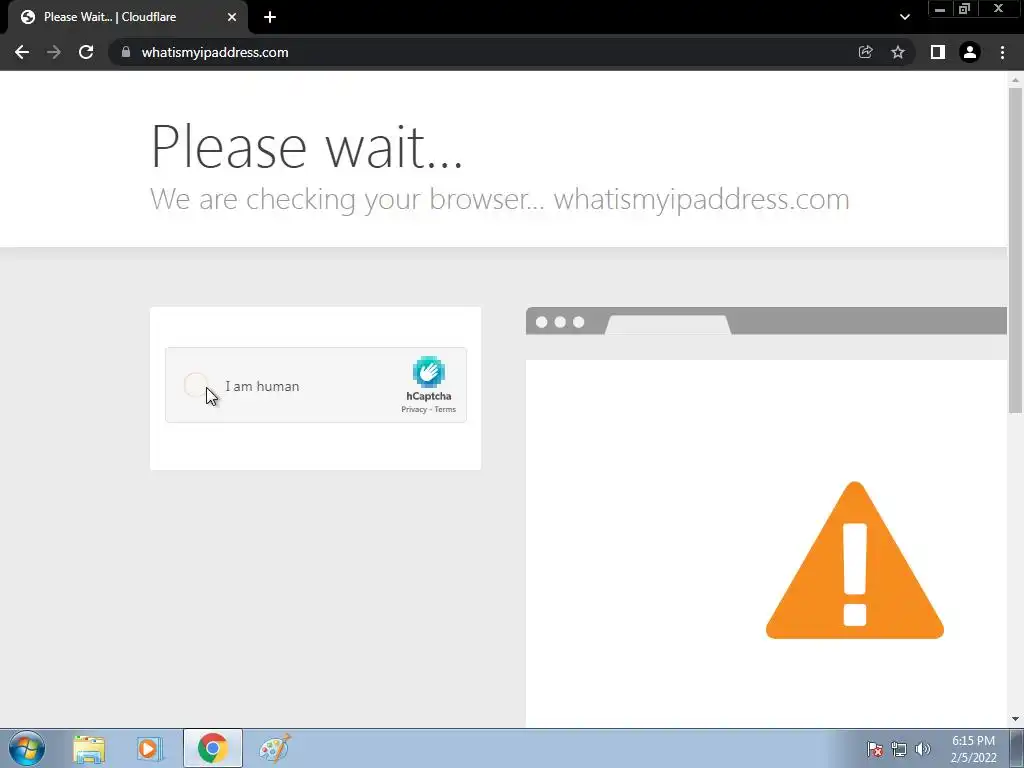Screen dimensions: 1024x768
Task: Click the scrollbar down arrow
Action: tap(1015, 719)
